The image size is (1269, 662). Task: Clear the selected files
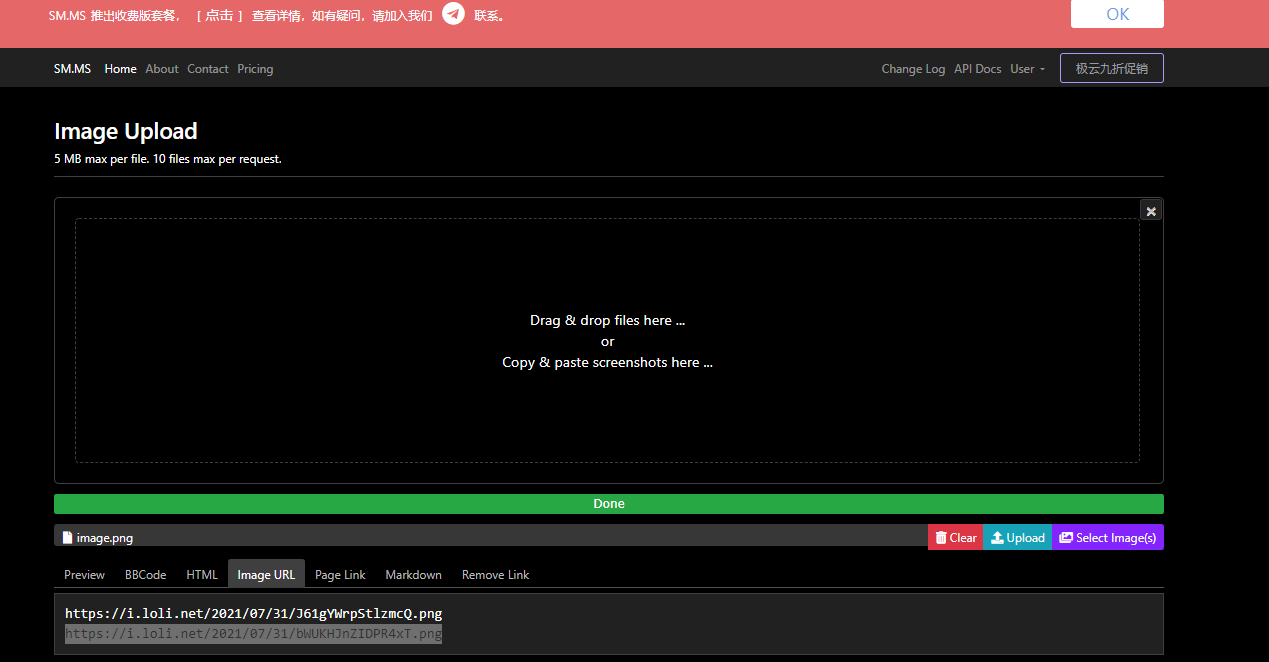point(956,537)
